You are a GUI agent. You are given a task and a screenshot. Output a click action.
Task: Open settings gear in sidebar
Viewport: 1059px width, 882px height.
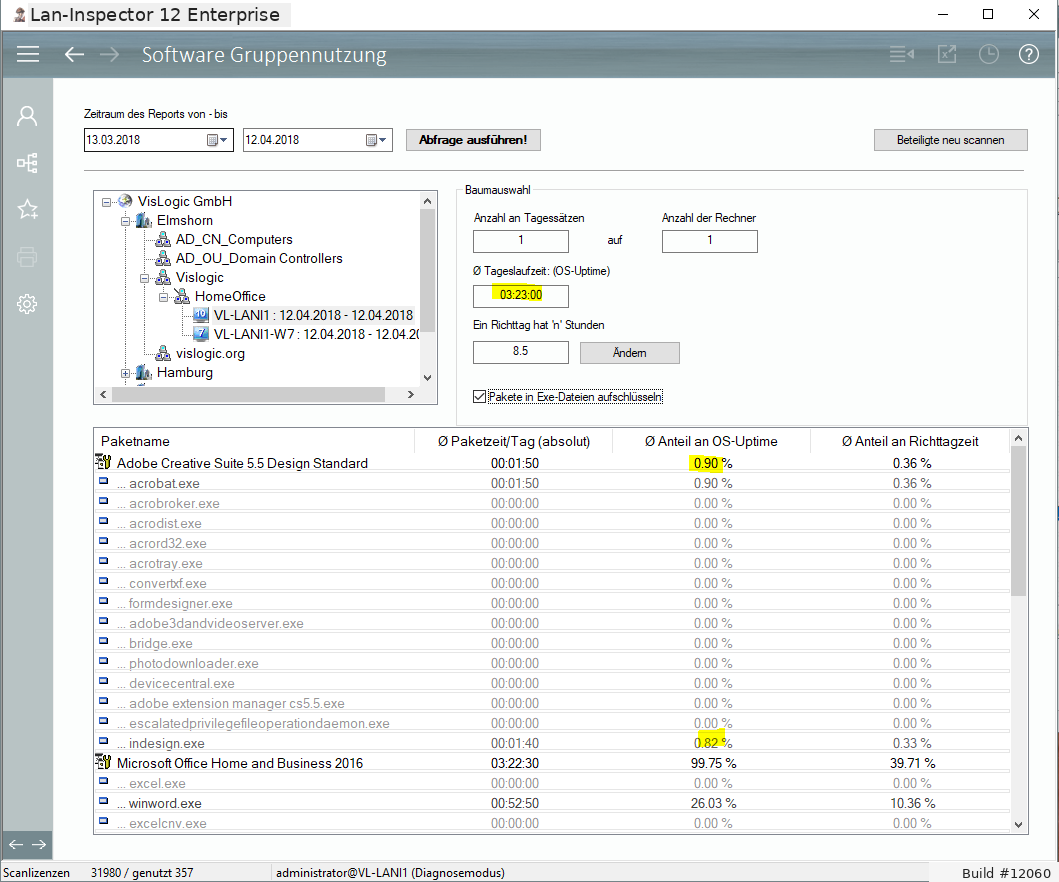click(x=27, y=303)
